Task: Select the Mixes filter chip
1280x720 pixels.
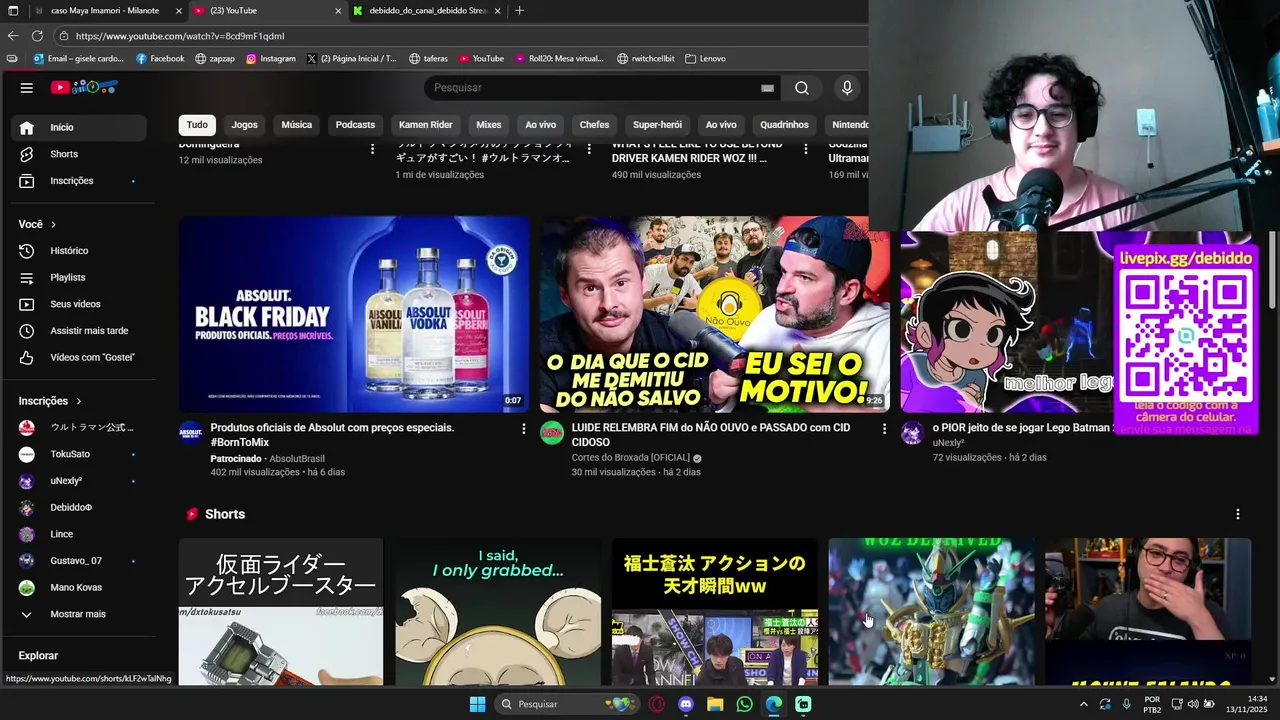Action: [489, 125]
